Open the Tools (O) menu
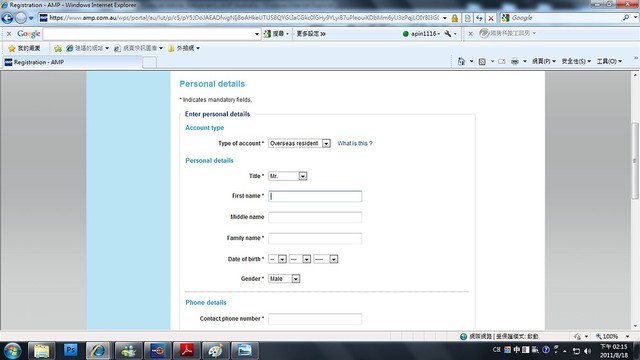 [x=609, y=61]
